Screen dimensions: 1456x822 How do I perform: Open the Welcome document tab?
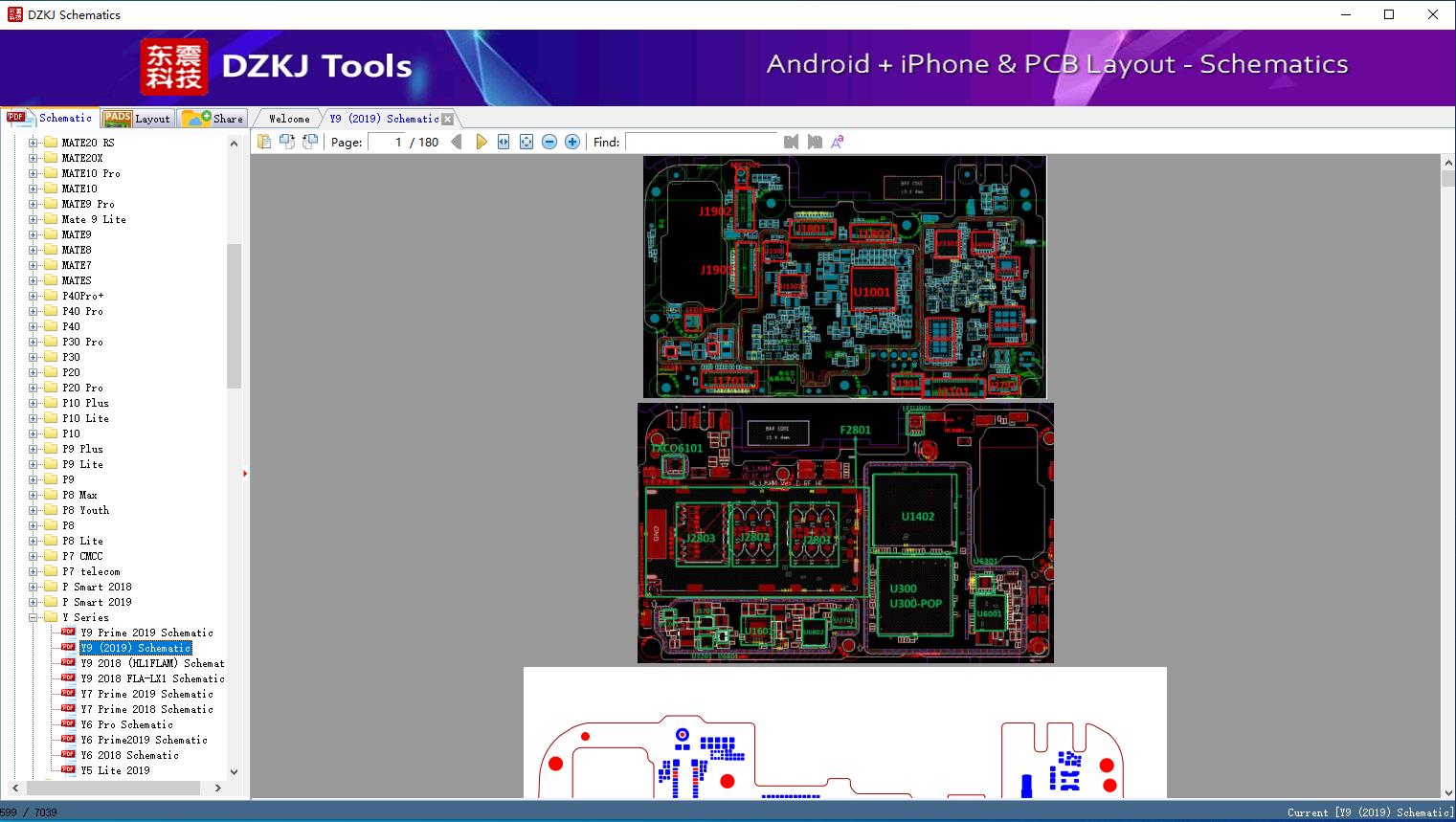pyautogui.click(x=289, y=119)
